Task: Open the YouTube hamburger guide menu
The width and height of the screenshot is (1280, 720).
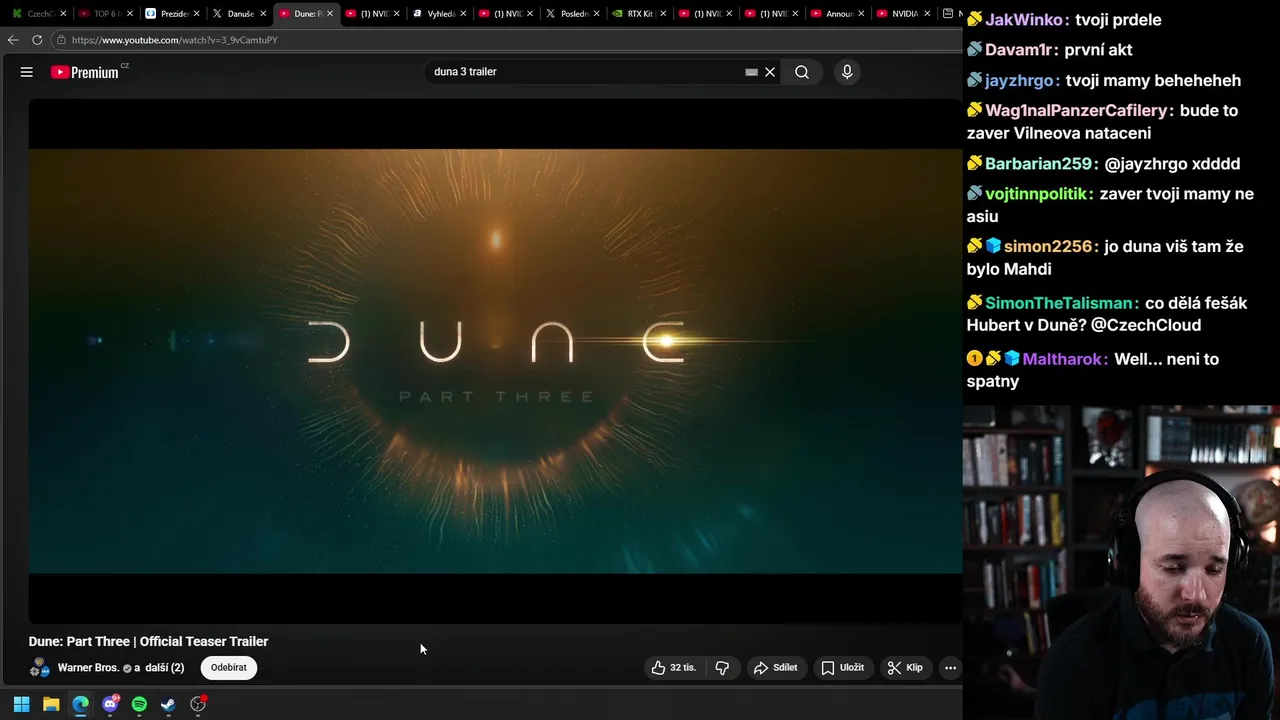Action: click(x=27, y=72)
